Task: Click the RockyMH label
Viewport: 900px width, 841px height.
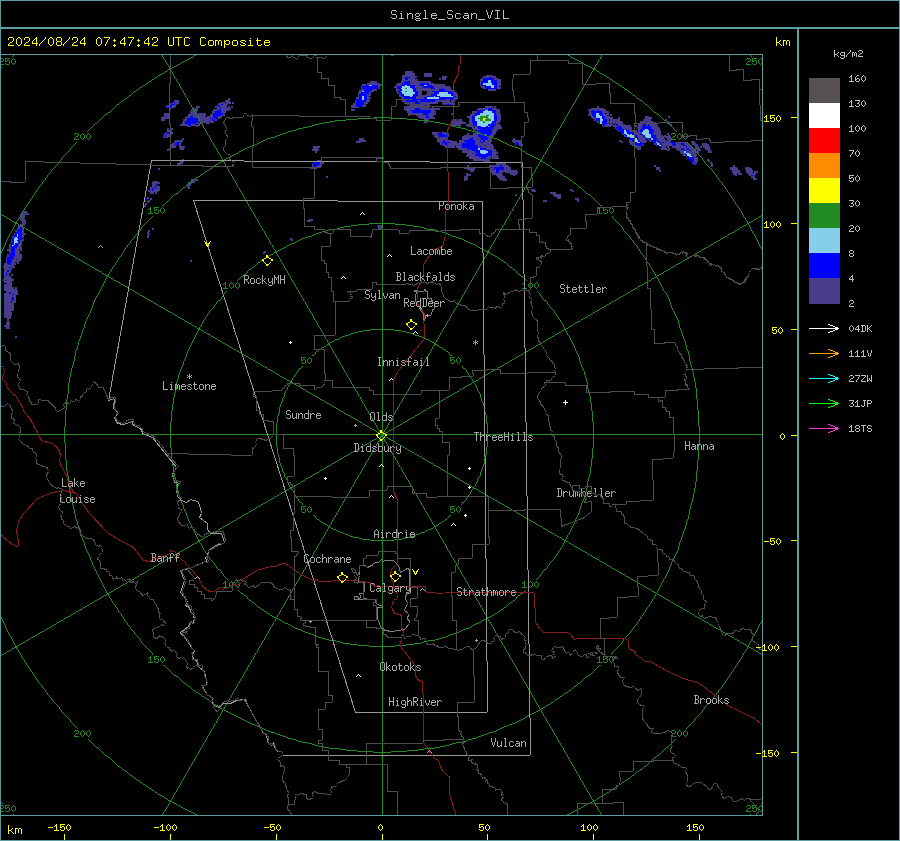Action: click(x=264, y=280)
